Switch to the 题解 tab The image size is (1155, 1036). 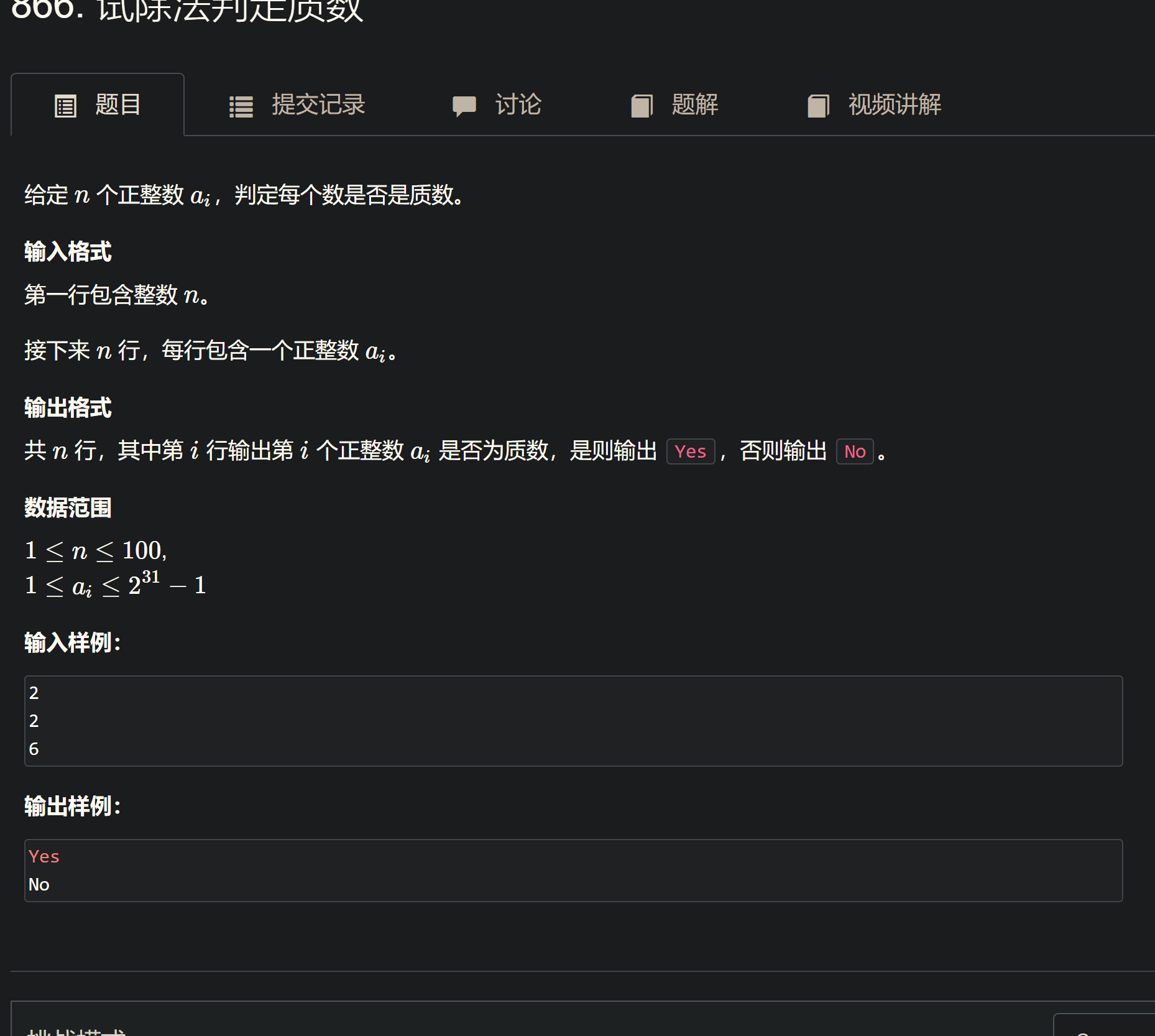(x=694, y=106)
